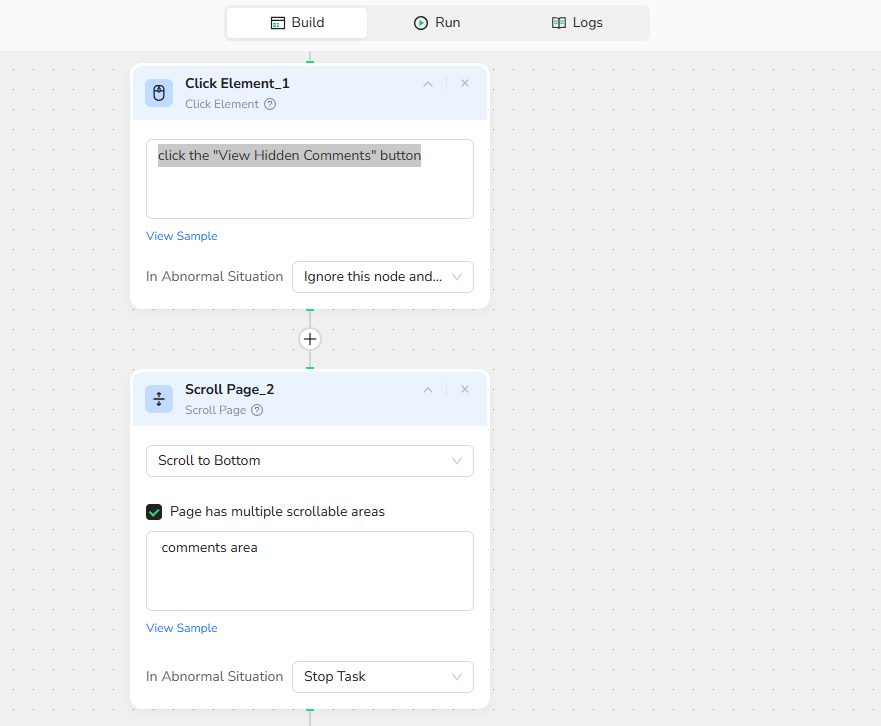881x726 pixels.
Task: Open the Scroll to Bottom dropdown
Action: (x=310, y=461)
